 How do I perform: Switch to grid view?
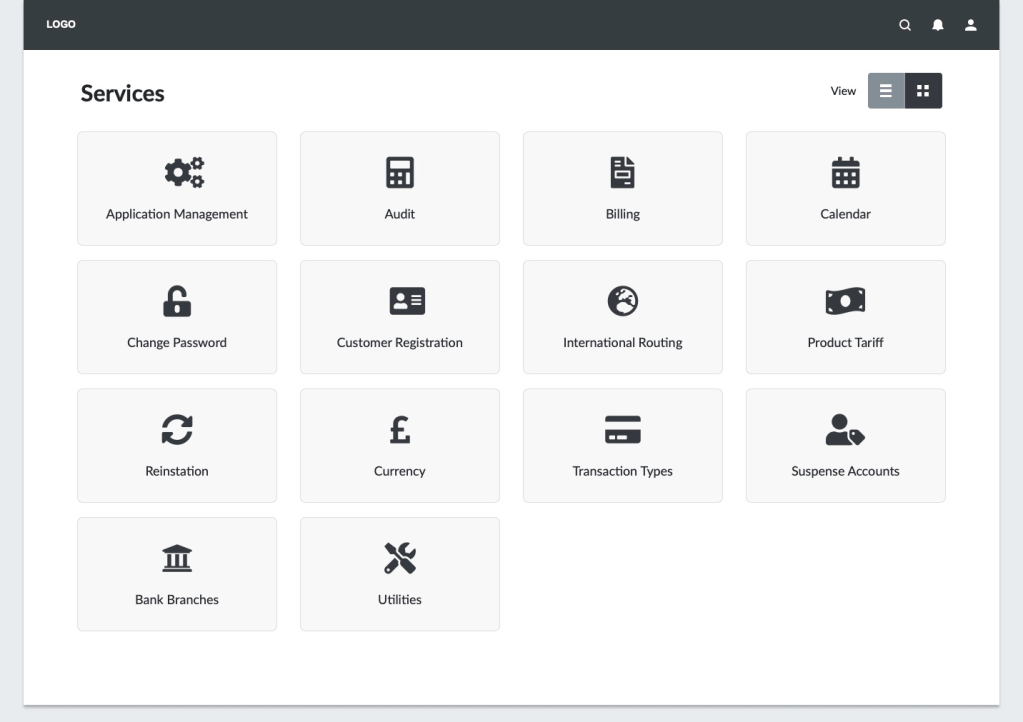point(923,91)
